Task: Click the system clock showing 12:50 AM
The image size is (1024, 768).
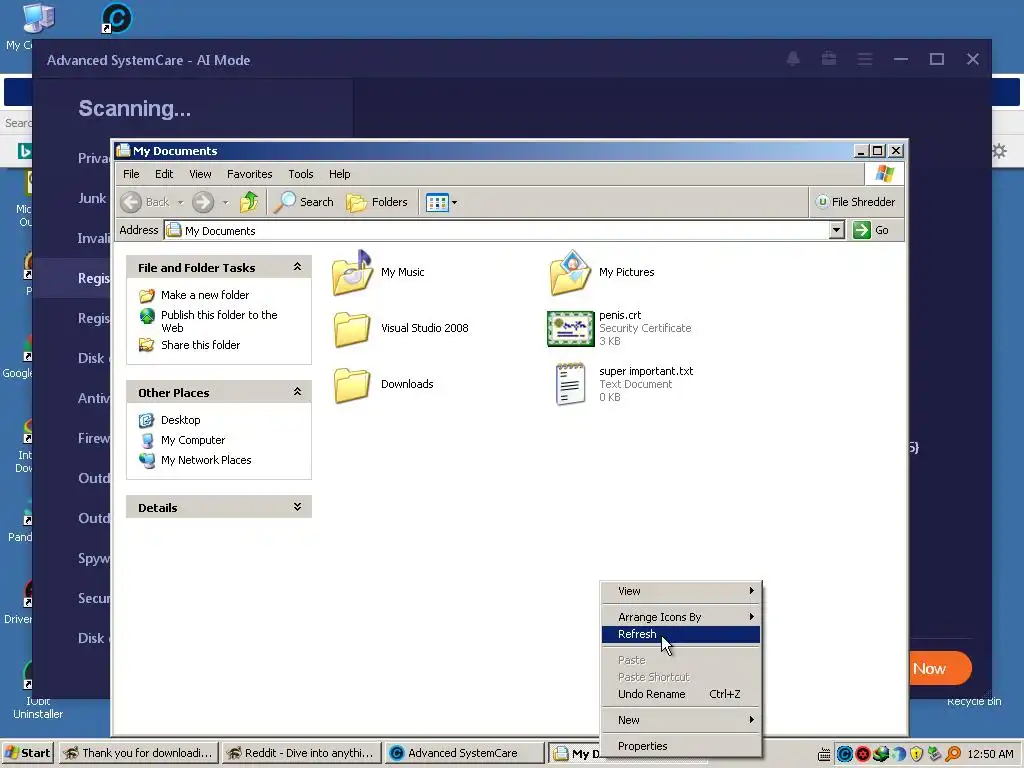Action: [990, 754]
